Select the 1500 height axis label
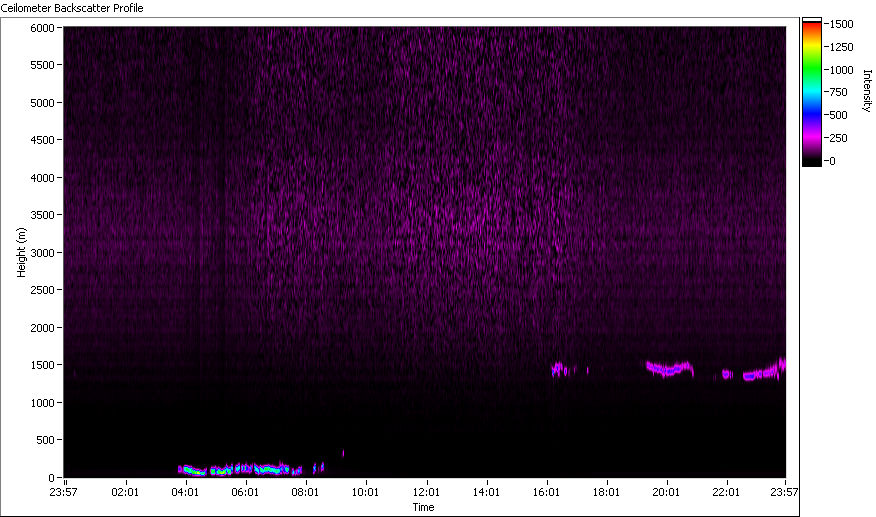Image resolution: width=876 pixels, height=517 pixels. tap(42, 365)
